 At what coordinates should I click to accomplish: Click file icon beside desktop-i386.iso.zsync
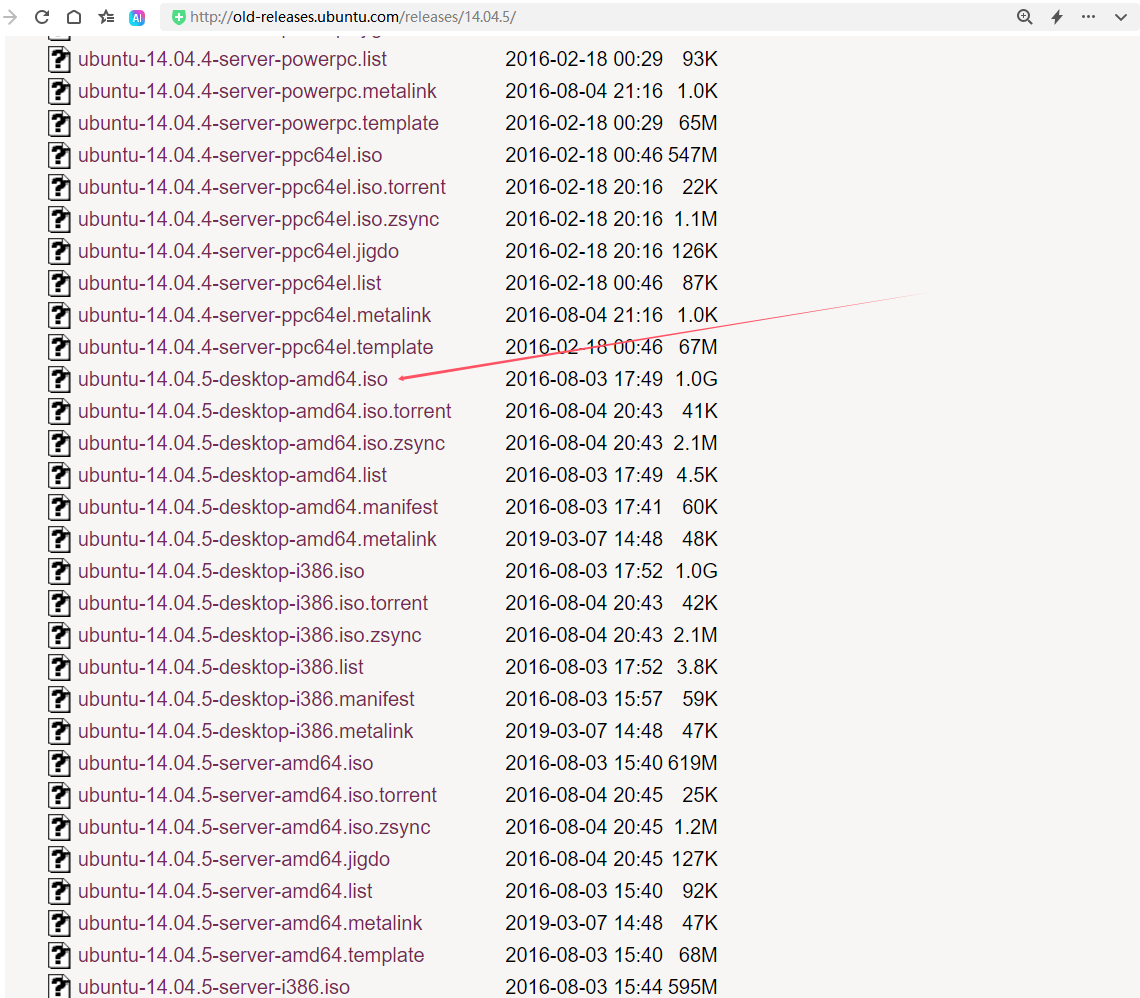60,635
